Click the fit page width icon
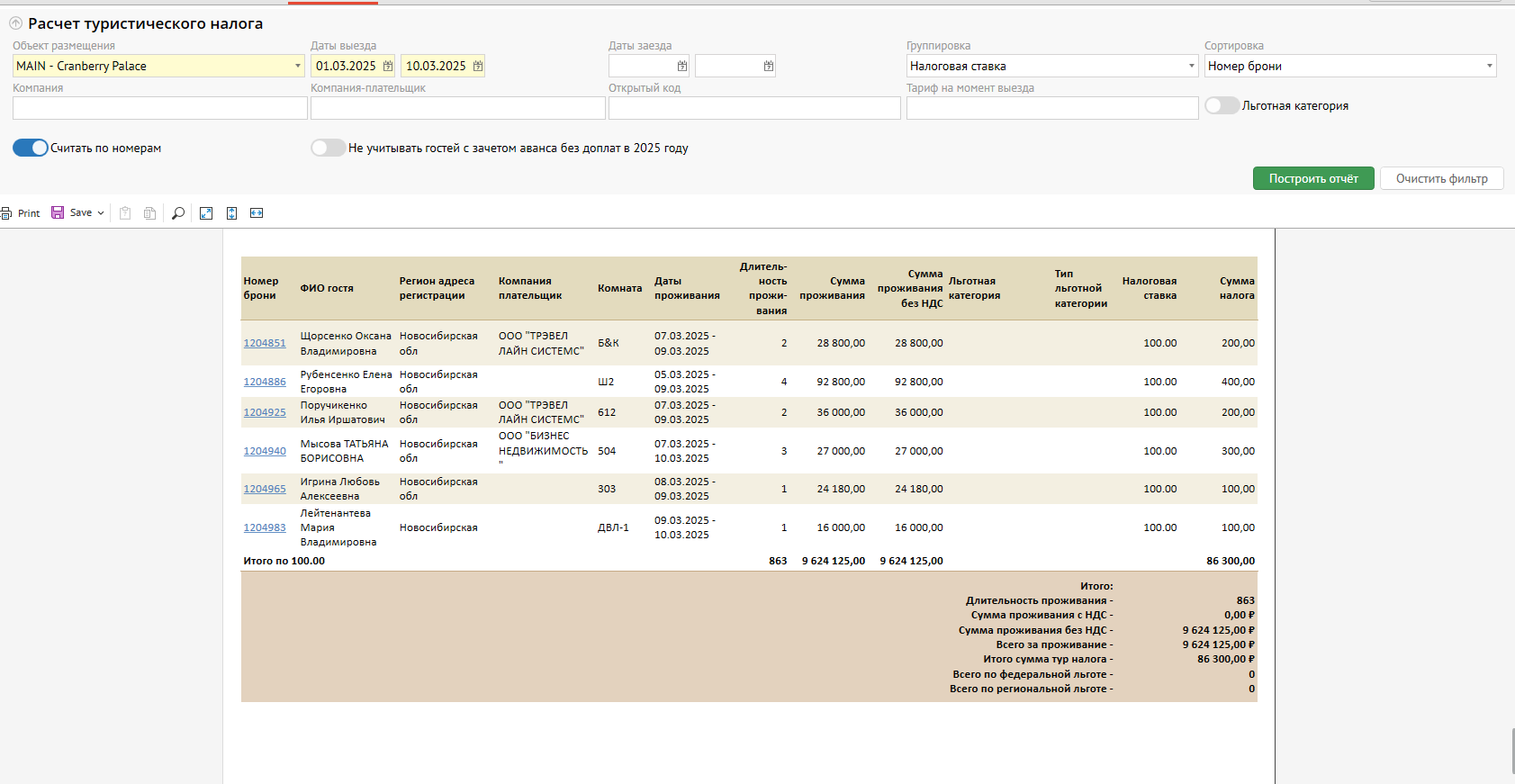Image resolution: width=1515 pixels, height=784 pixels. click(x=257, y=213)
